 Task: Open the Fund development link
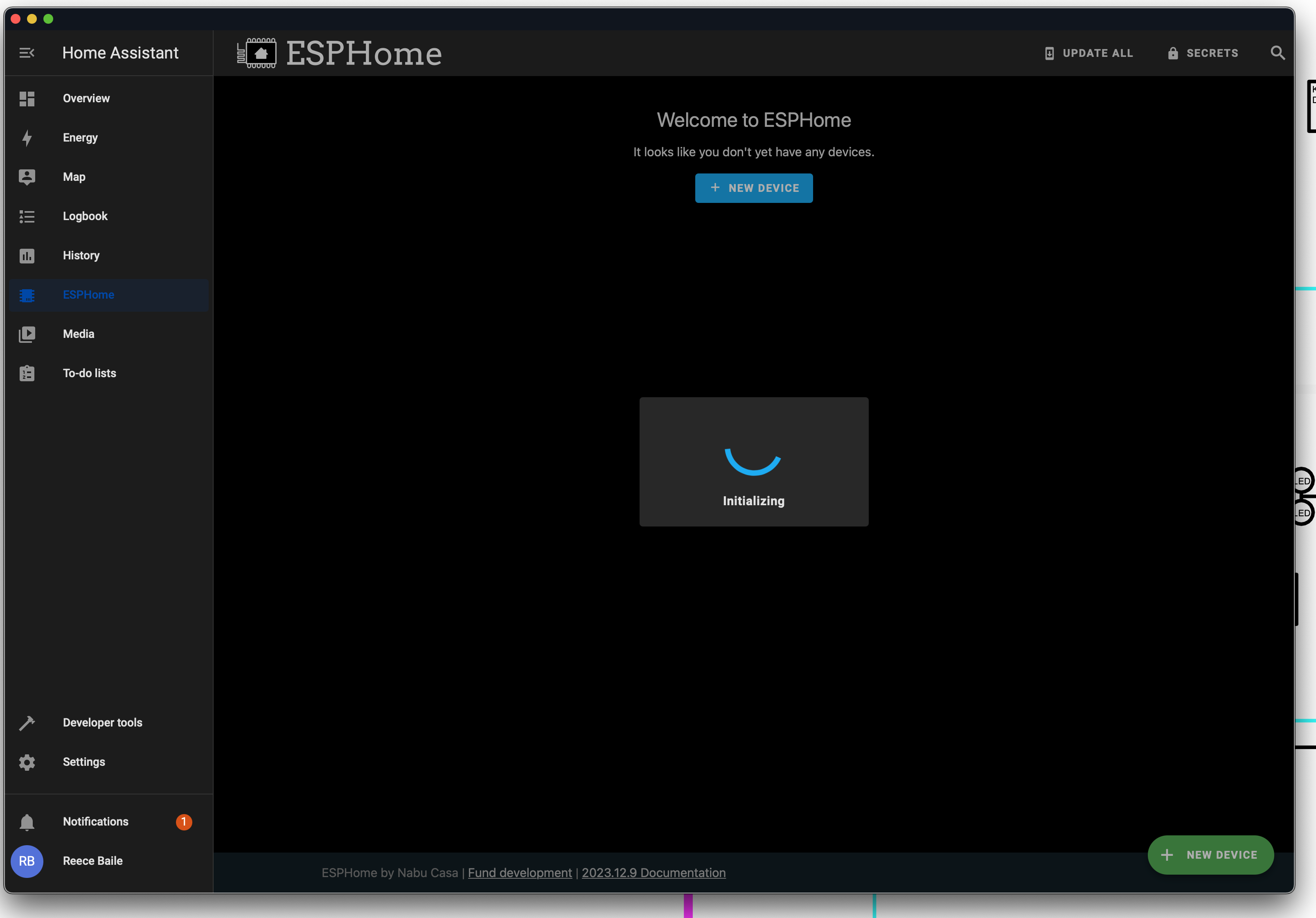coord(519,873)
